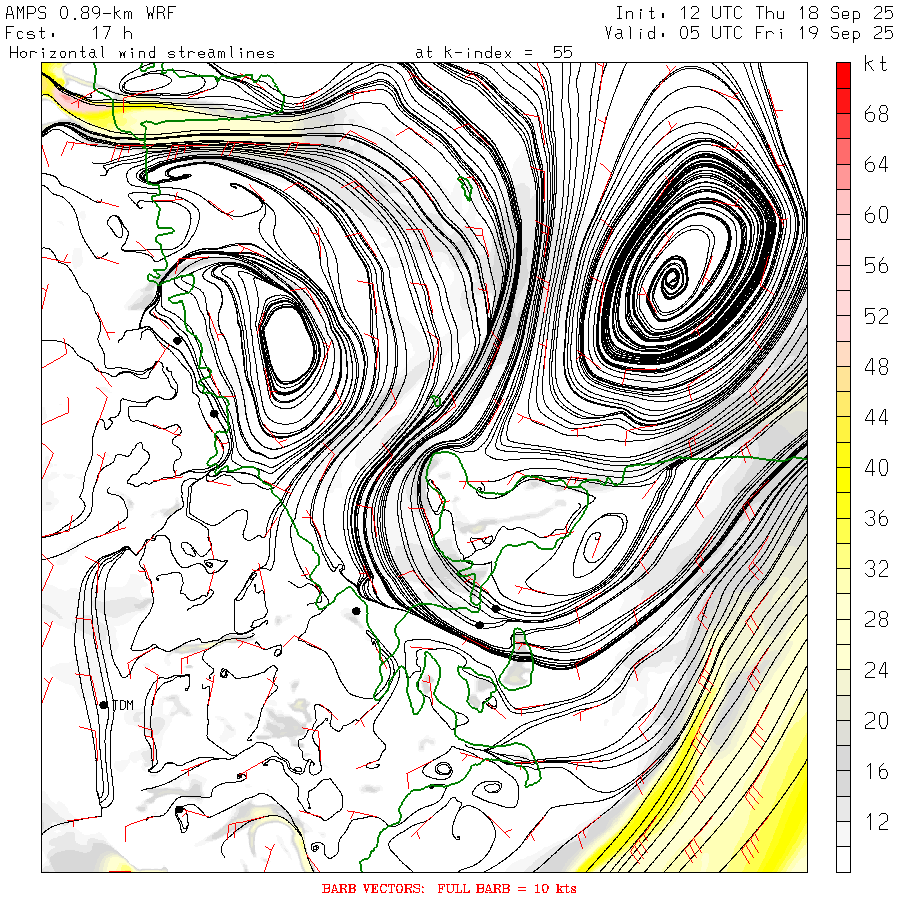Click the '28' label on color scale
This screenshot has height=900, width=900.
pyautogui.click(x=876, y=620)
